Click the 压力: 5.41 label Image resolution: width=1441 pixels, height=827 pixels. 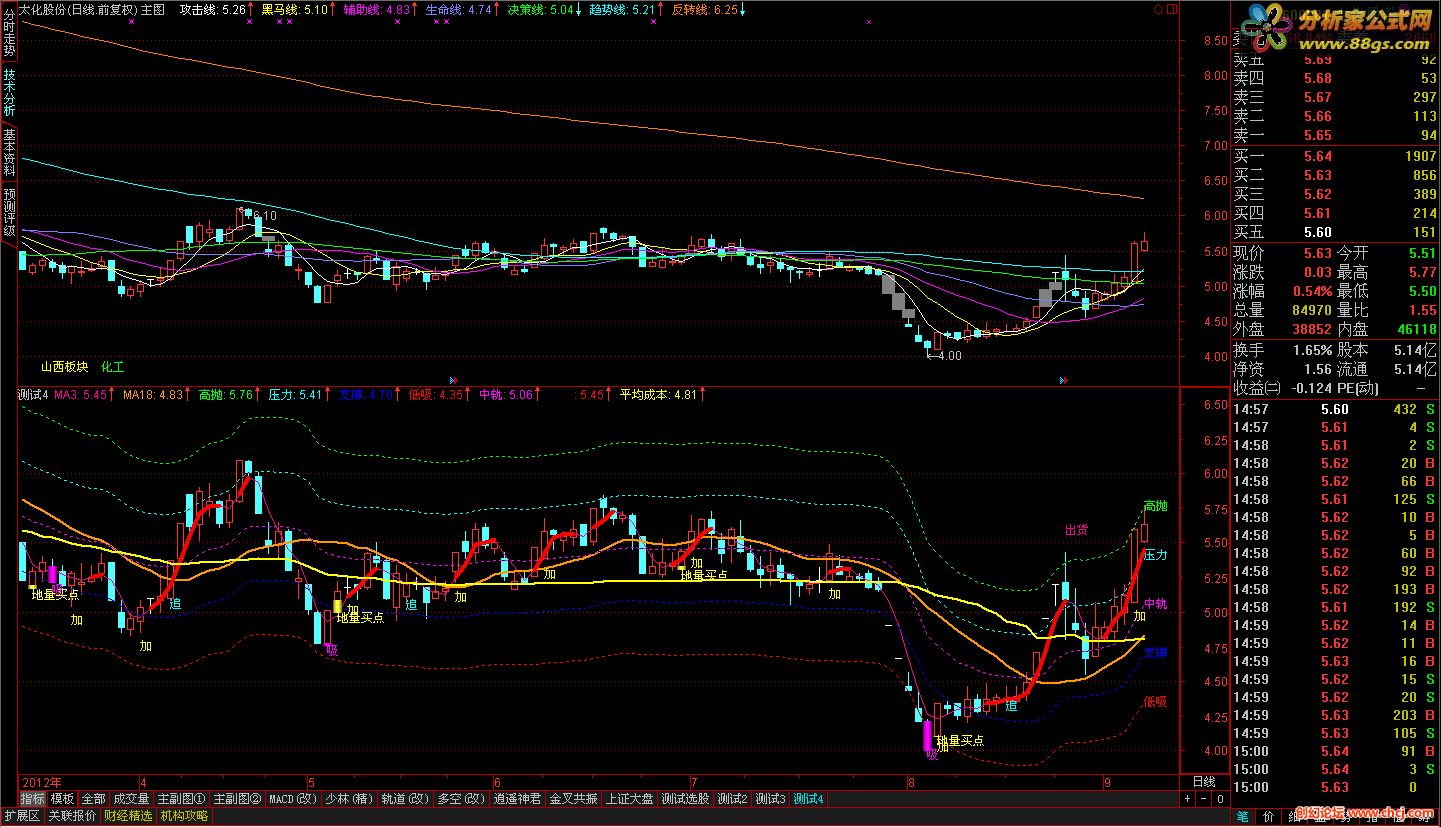296,395
